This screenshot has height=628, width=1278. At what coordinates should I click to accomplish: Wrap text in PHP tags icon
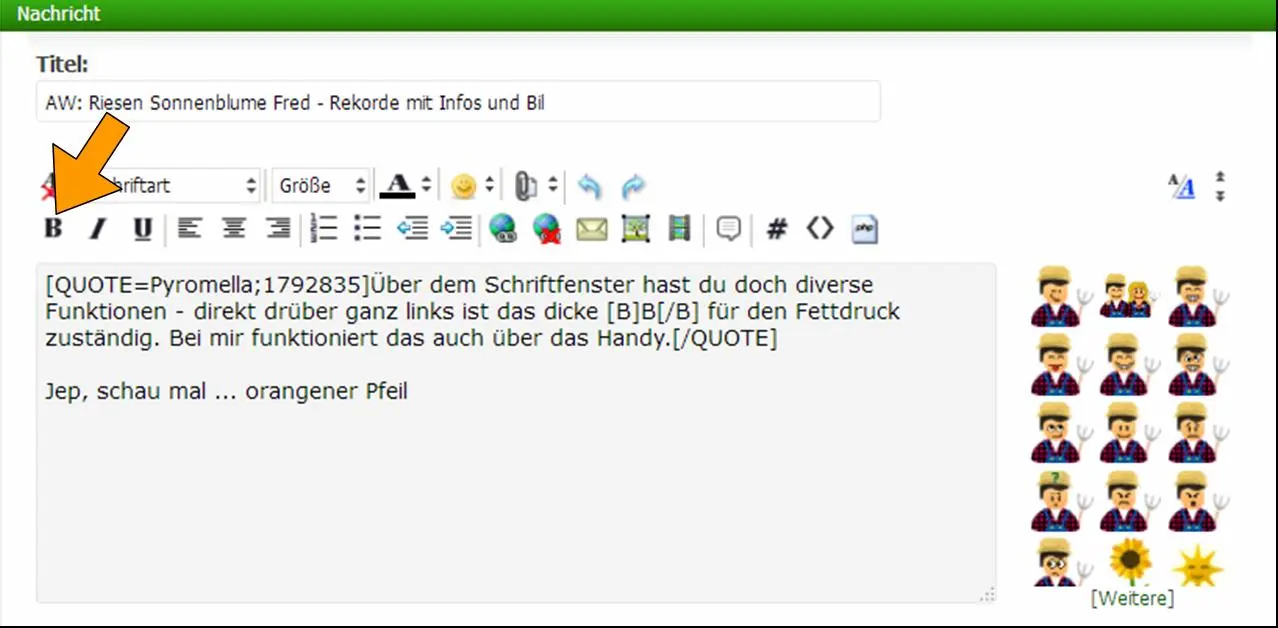(864, 229)
